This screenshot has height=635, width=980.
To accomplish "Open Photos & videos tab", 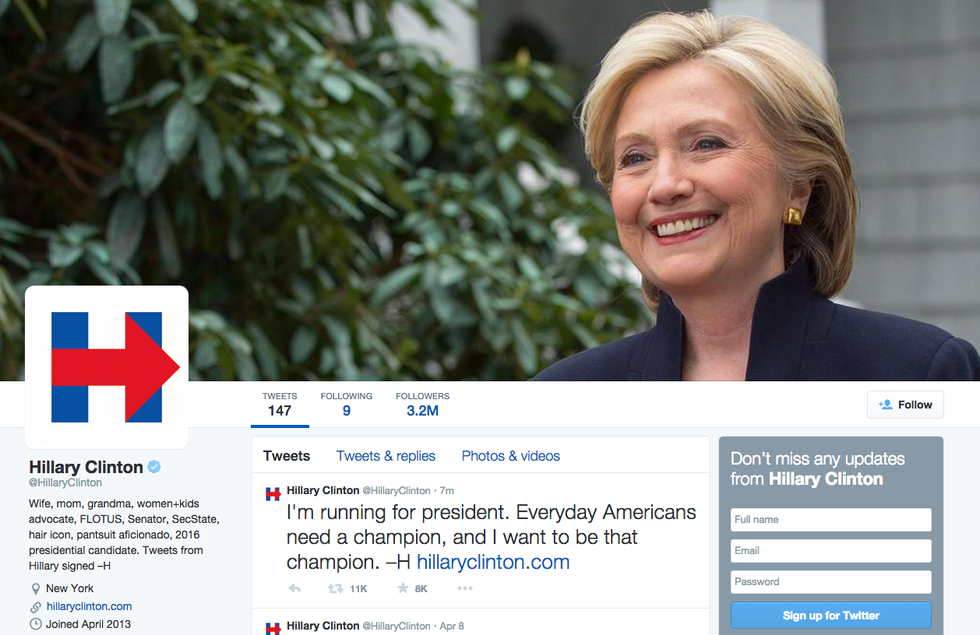I will [x=511, y=456].
